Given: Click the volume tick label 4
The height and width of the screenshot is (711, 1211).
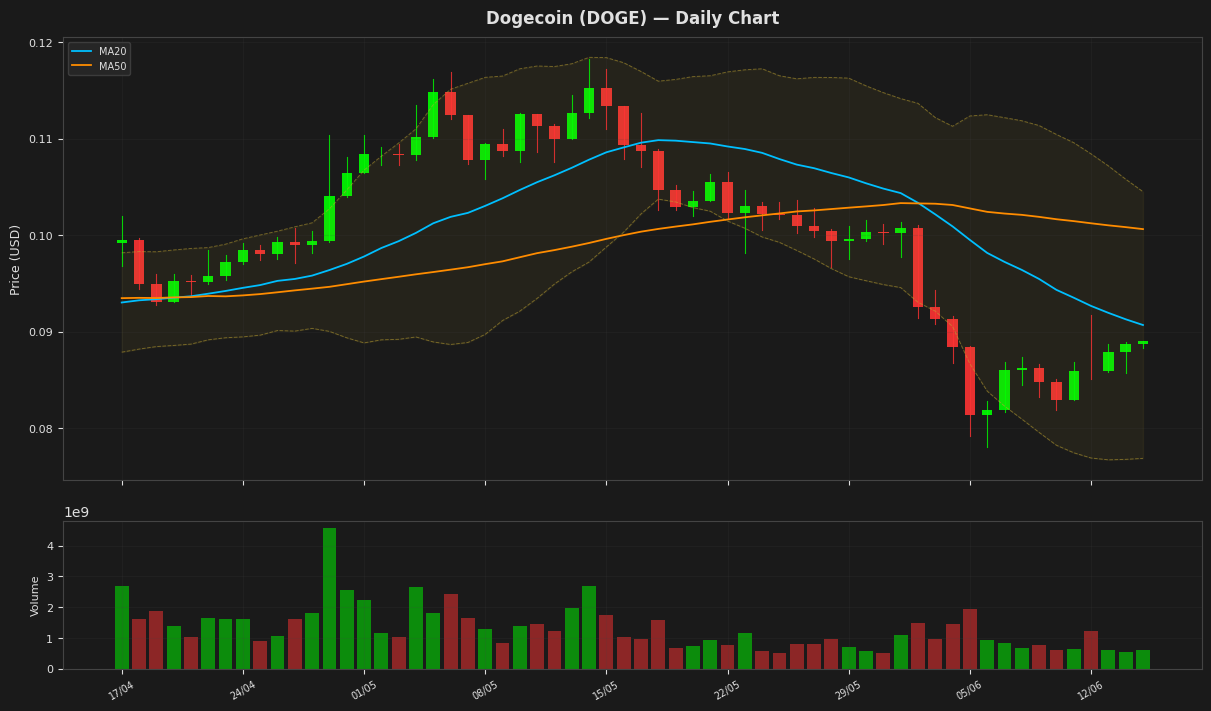Looking at the screenshot, I should coord(50,547).
